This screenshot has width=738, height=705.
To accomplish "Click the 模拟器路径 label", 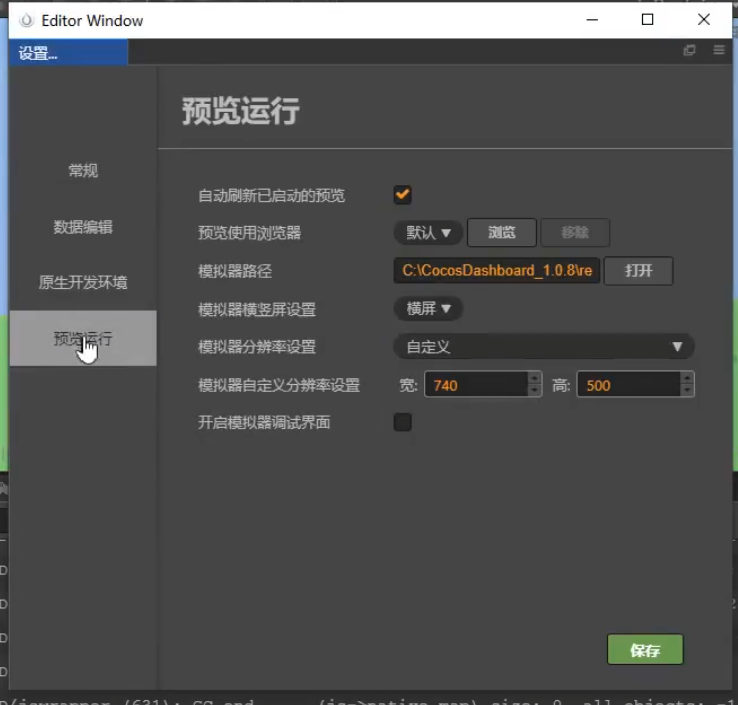I will coord(235,272).
